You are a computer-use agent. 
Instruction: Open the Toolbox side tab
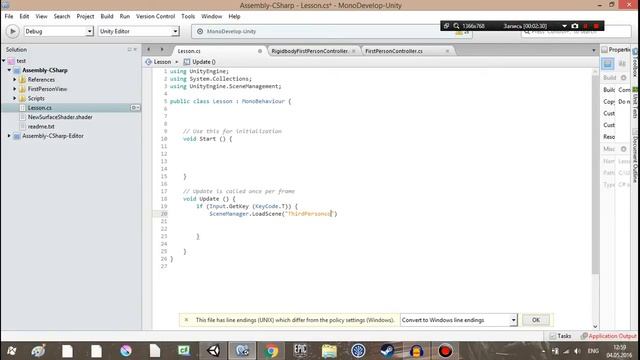coord(635,63)
